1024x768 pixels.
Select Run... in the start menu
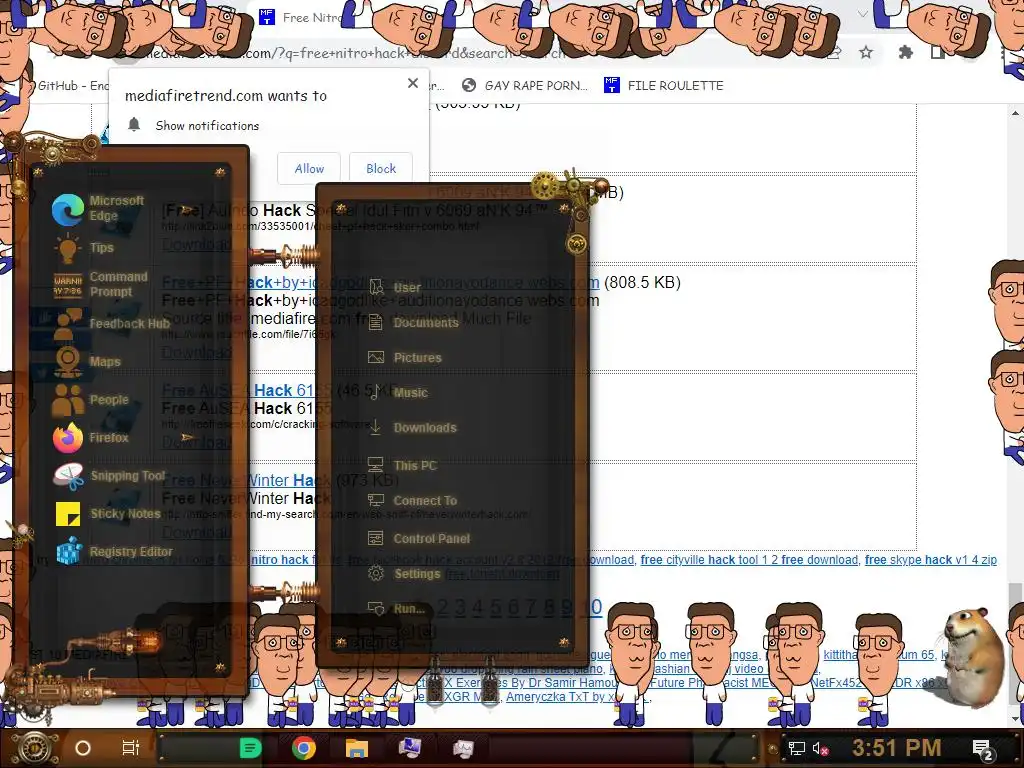click(396, 609)
